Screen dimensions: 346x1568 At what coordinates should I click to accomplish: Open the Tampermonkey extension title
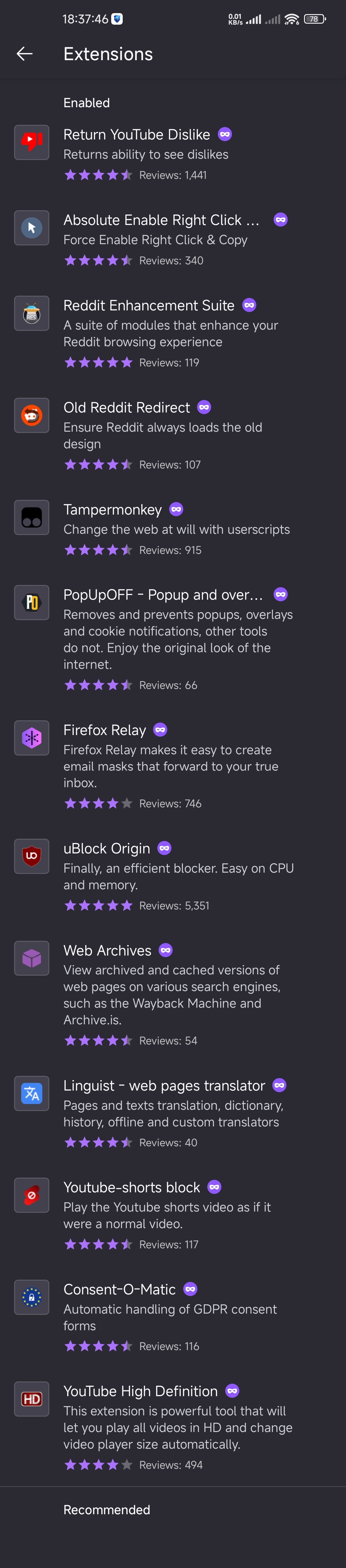[113, 509]
